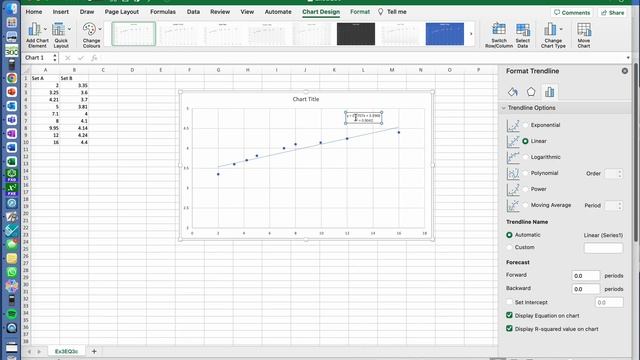Cancel formula entry with the X icon
The width and height of the screenshot is (640, 360).
coord(67,58)
